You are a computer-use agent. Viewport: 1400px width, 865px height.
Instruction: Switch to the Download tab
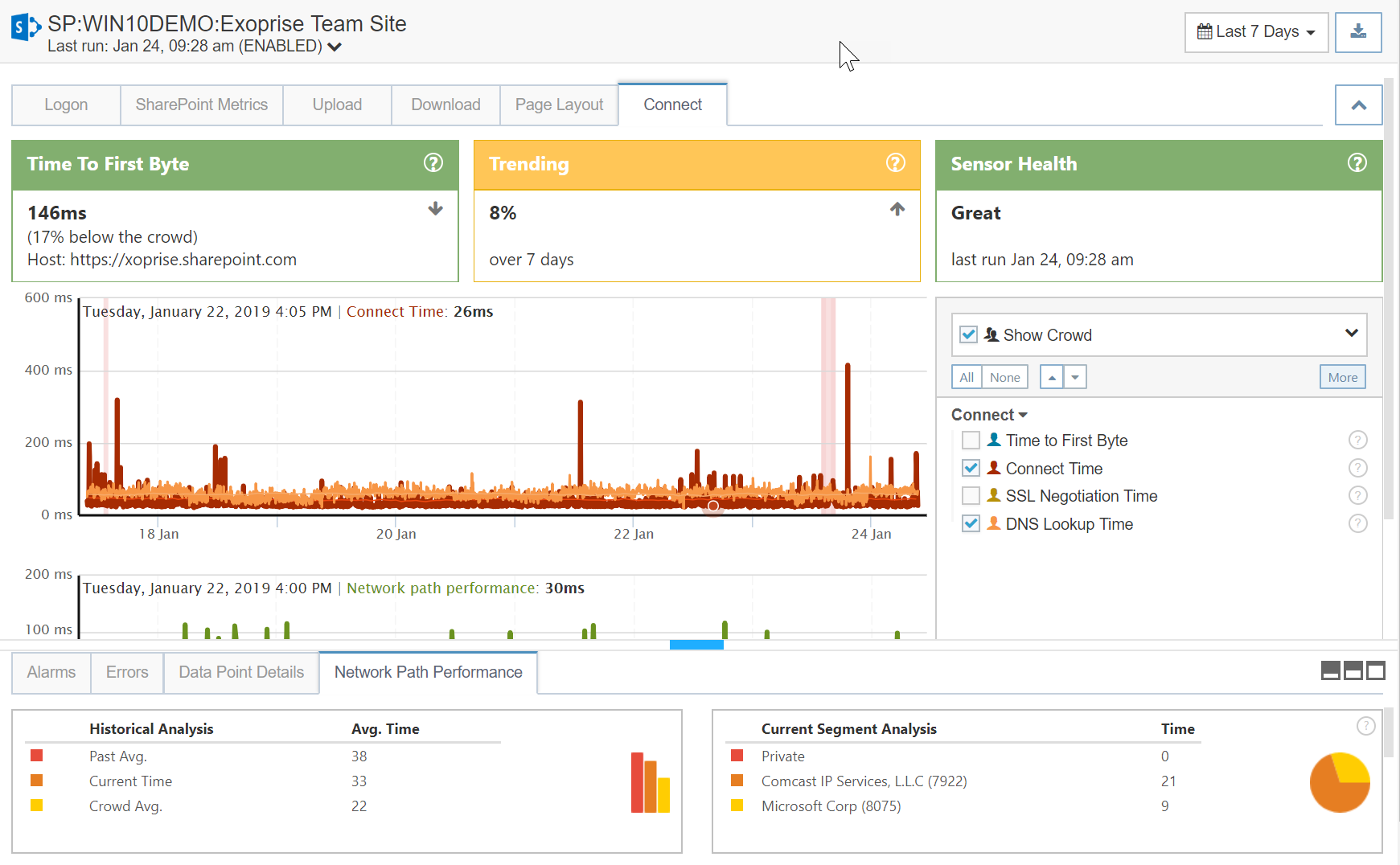pyautogui.click(x=445, y=105)
